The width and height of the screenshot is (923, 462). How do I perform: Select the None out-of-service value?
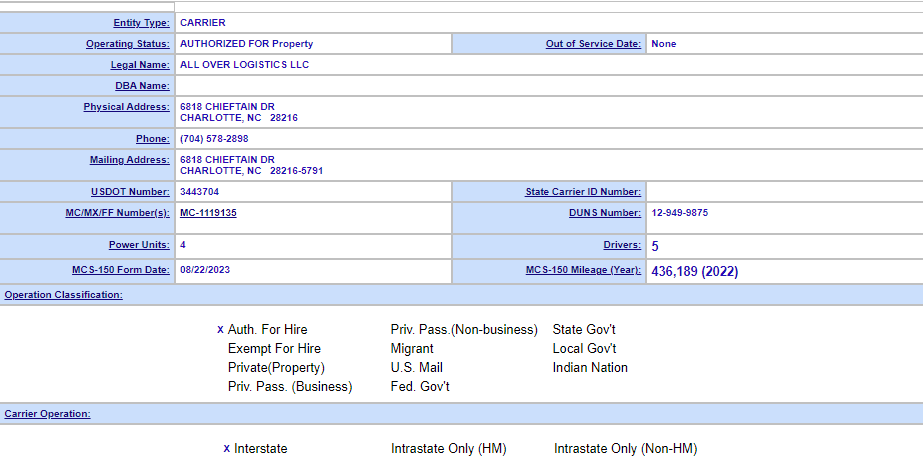click(x=664, y=44)
